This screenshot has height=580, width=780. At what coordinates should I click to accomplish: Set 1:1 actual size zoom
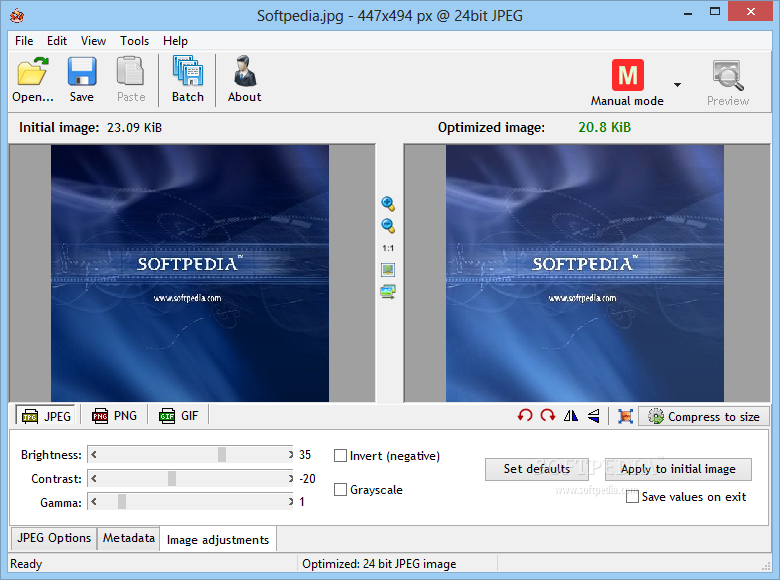tap(388, 248)
